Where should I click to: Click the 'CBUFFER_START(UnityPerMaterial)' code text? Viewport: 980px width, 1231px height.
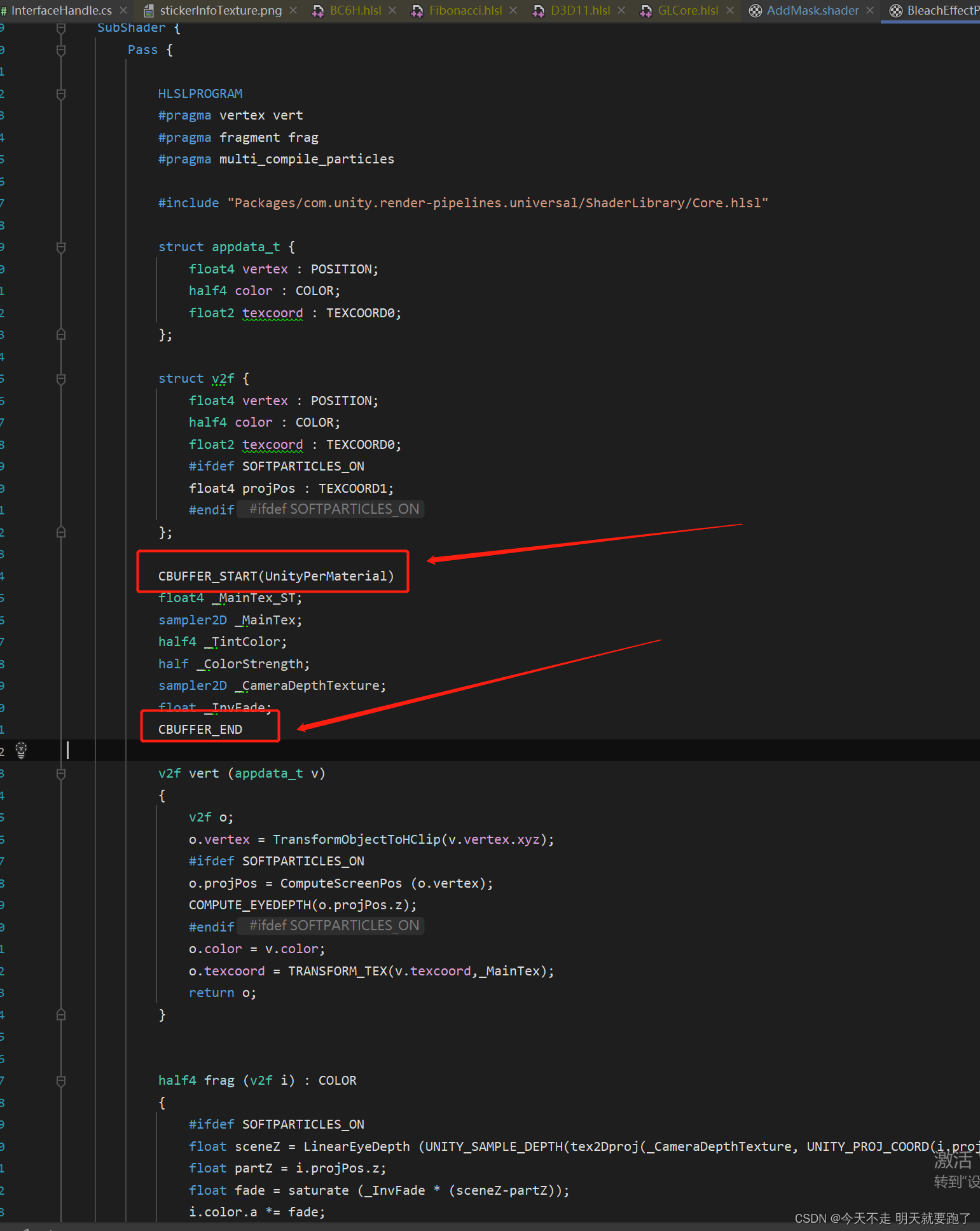click(276, 576)
